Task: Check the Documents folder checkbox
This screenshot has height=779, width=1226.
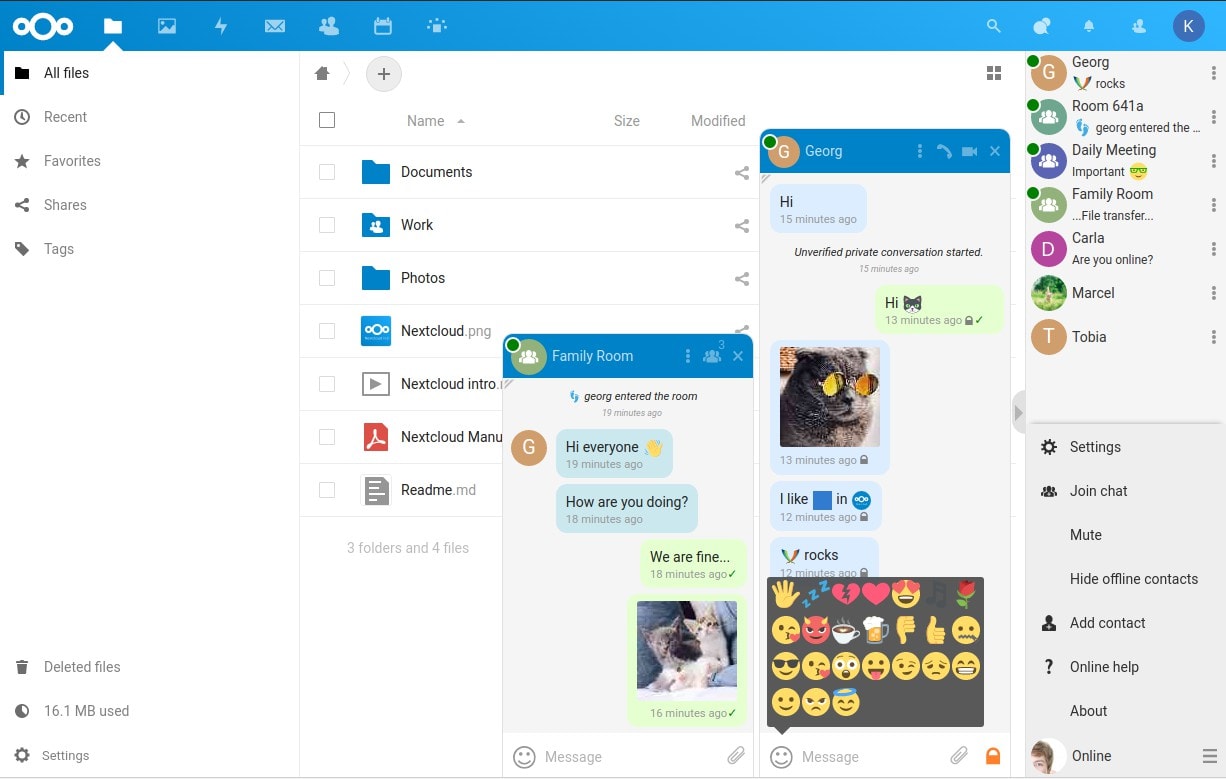Action: (327, 172)
